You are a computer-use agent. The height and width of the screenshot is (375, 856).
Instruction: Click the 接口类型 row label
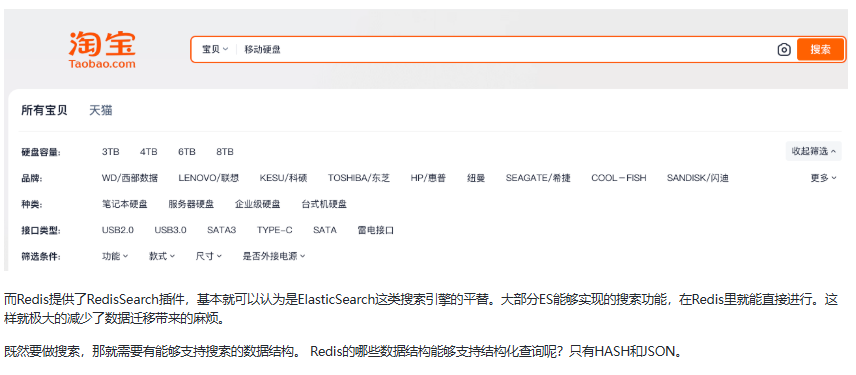pyautogui.click(x=41, y=230)
